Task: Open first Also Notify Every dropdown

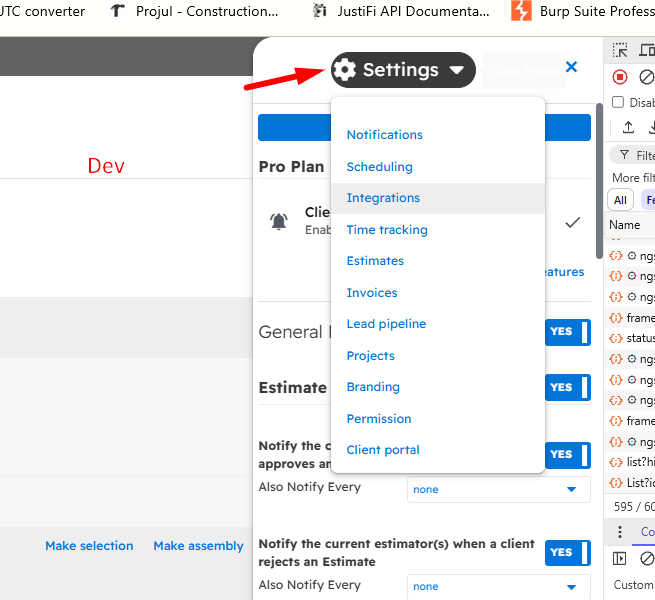Action: click(x=499, y=489)
